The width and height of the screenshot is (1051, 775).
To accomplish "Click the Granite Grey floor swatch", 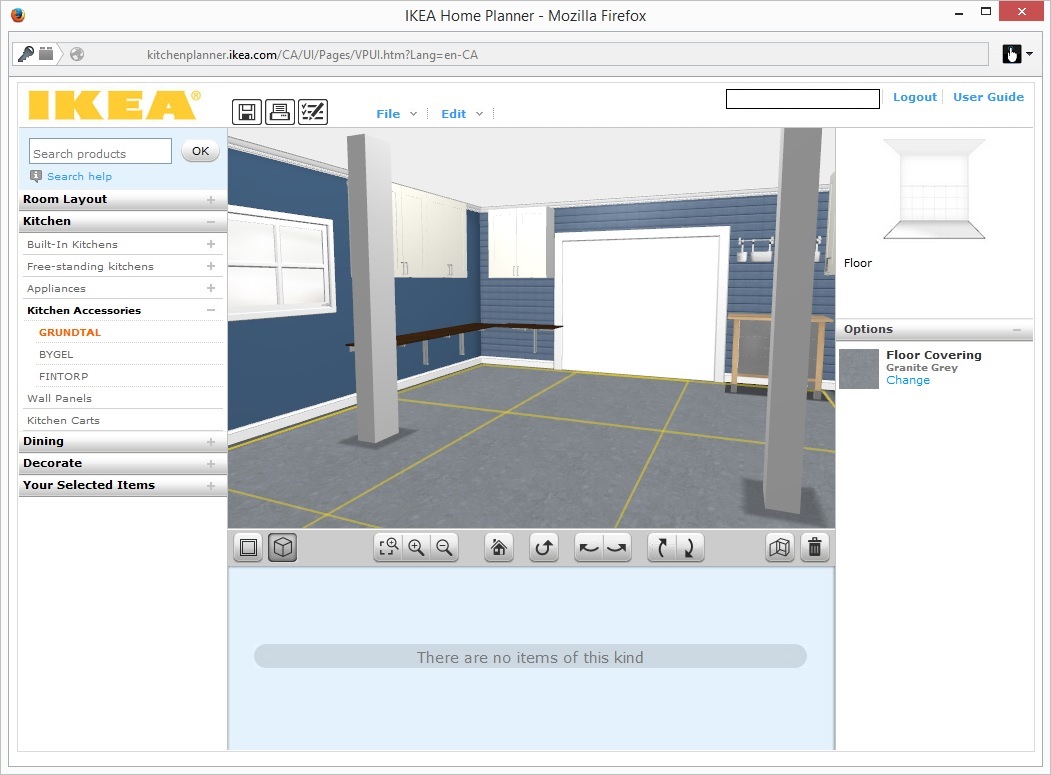I will [x=859, y=368].
